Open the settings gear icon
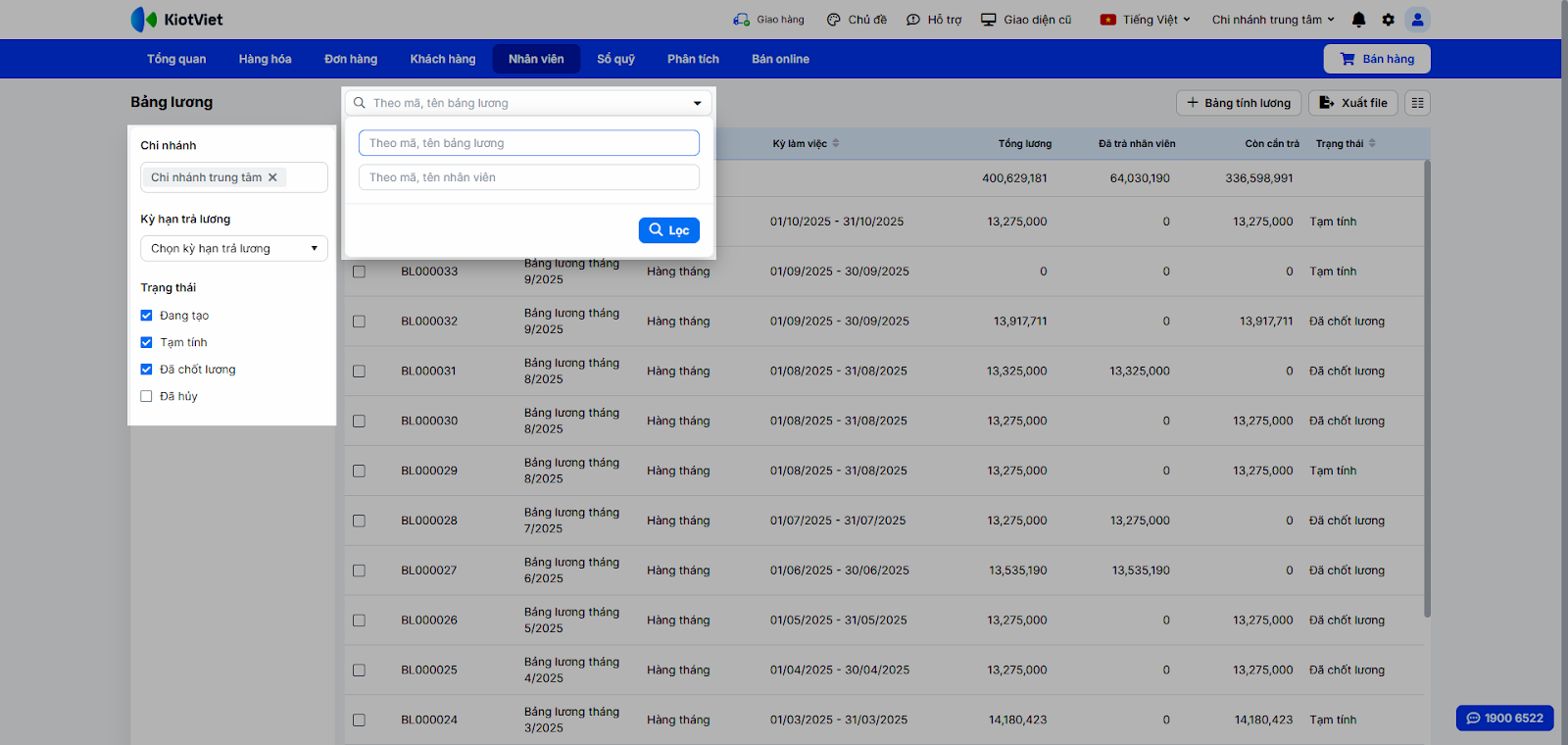The width and height of the screenshot is (1568, 745). [x=1388, y=20]
